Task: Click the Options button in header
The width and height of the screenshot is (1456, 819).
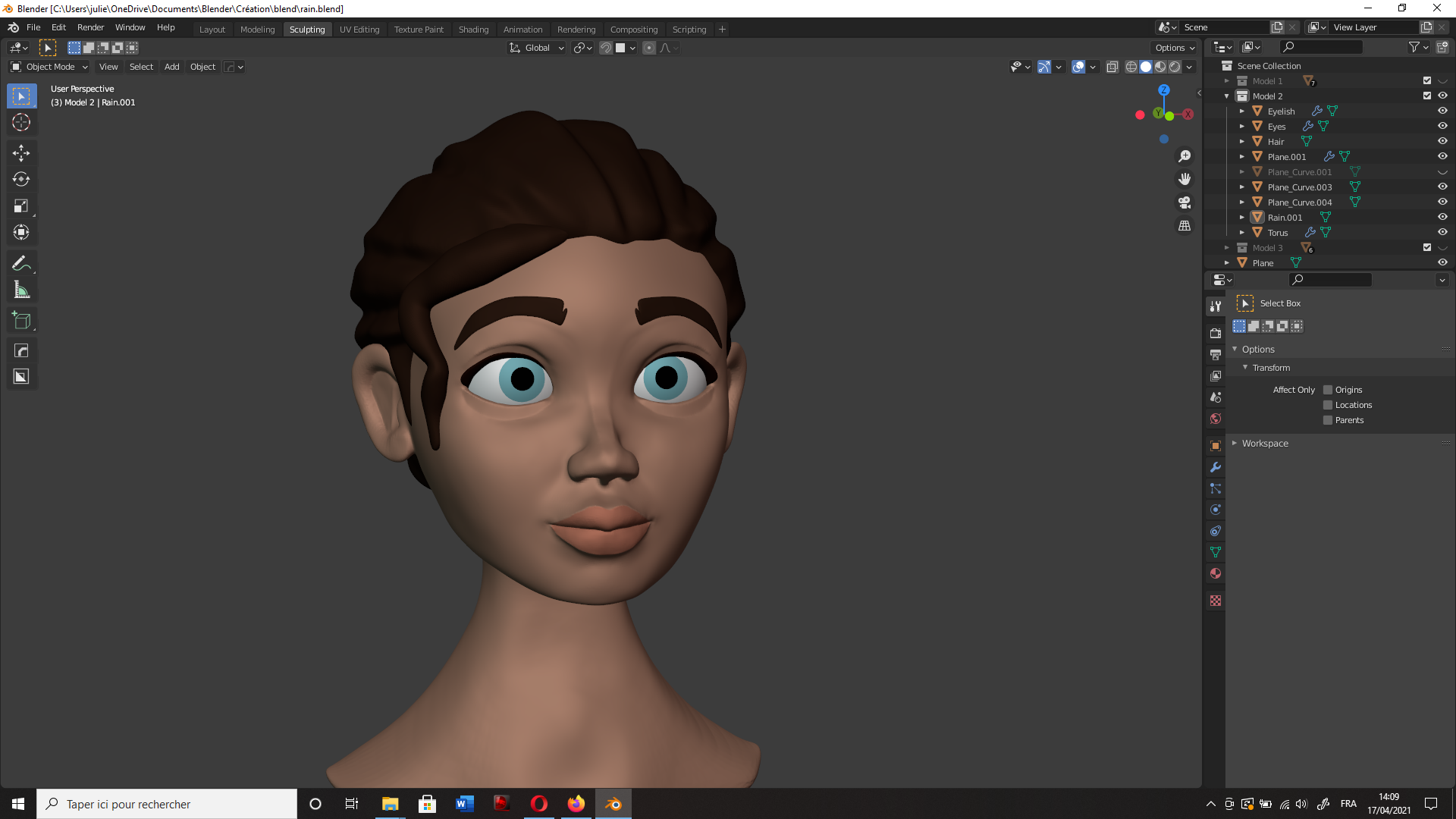Action: click(1175, 48)
